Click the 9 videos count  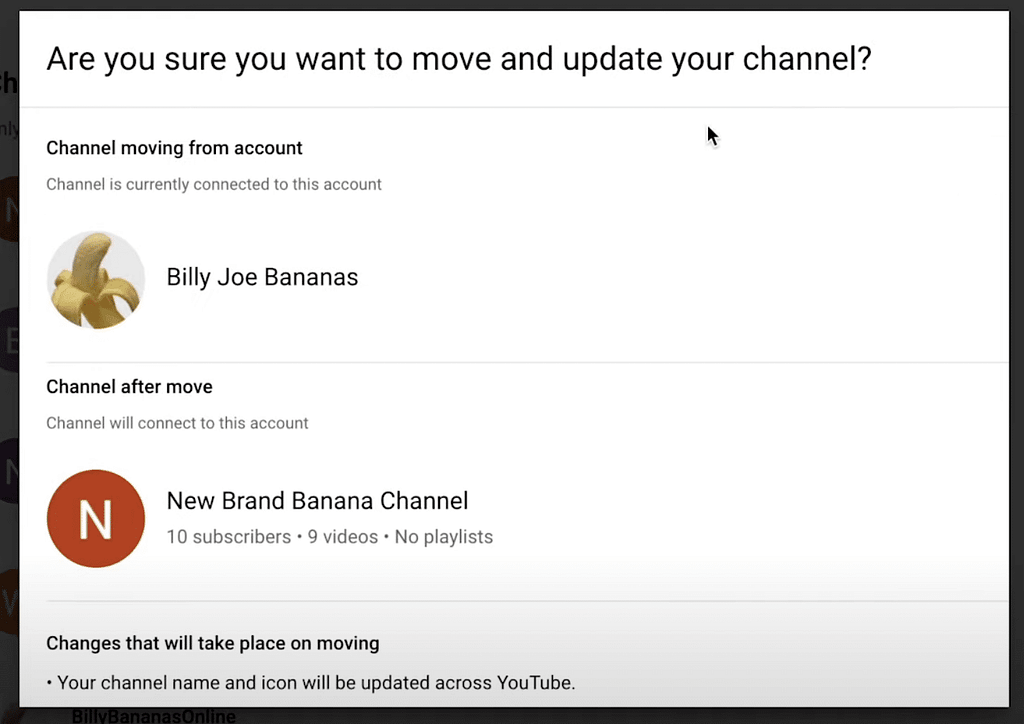[343, 537]
